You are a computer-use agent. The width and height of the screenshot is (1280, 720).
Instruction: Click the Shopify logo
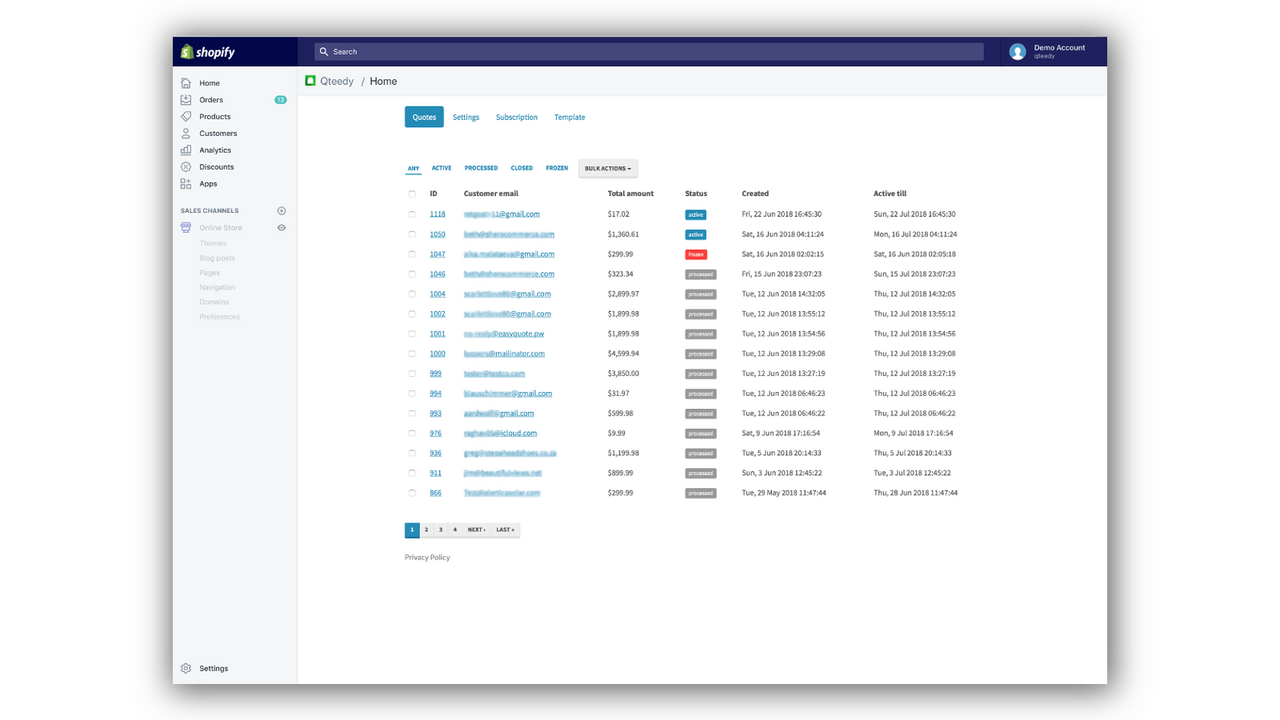[x=208, y=52]
